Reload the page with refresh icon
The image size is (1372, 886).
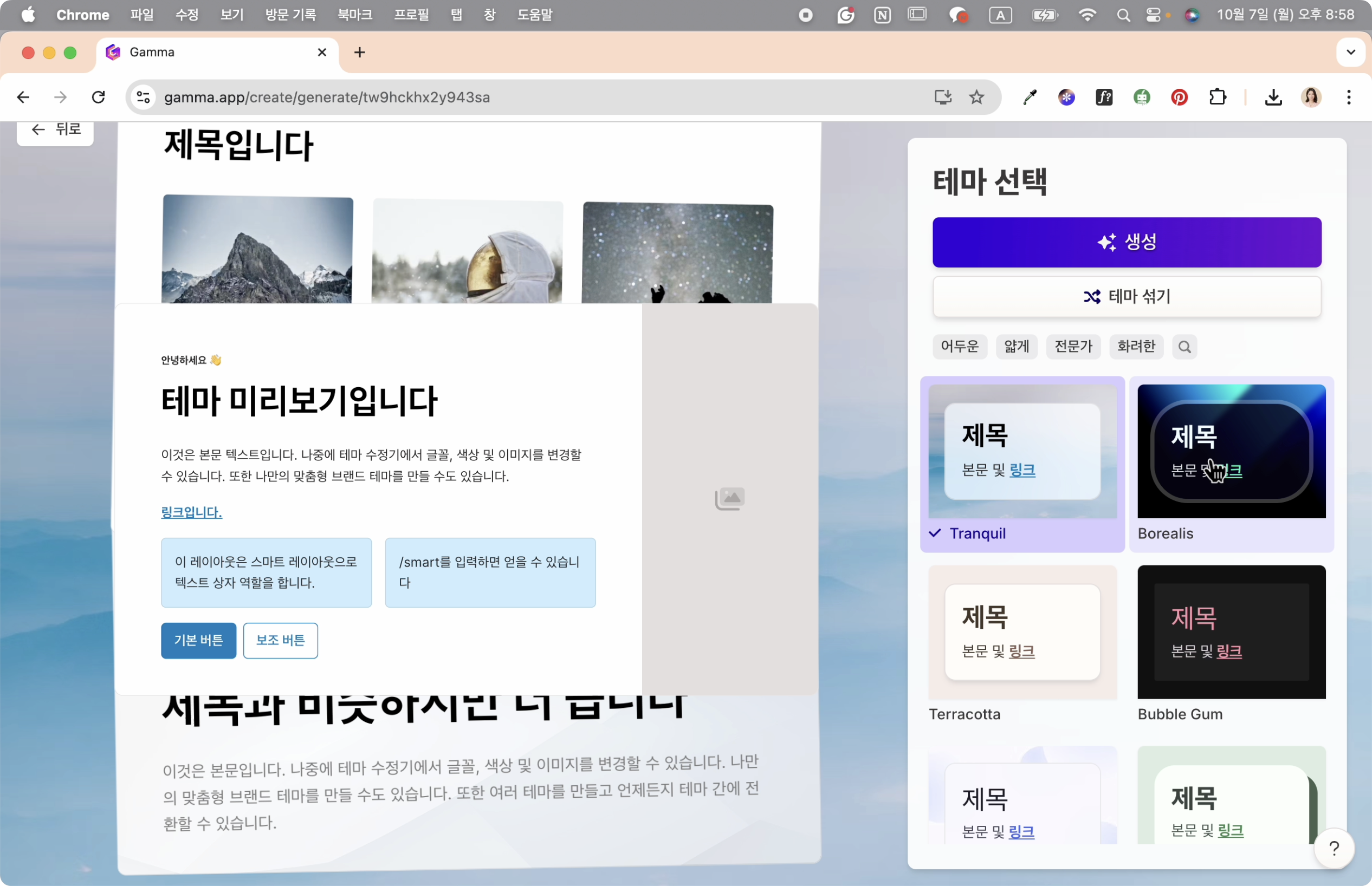tap(99, 97)
